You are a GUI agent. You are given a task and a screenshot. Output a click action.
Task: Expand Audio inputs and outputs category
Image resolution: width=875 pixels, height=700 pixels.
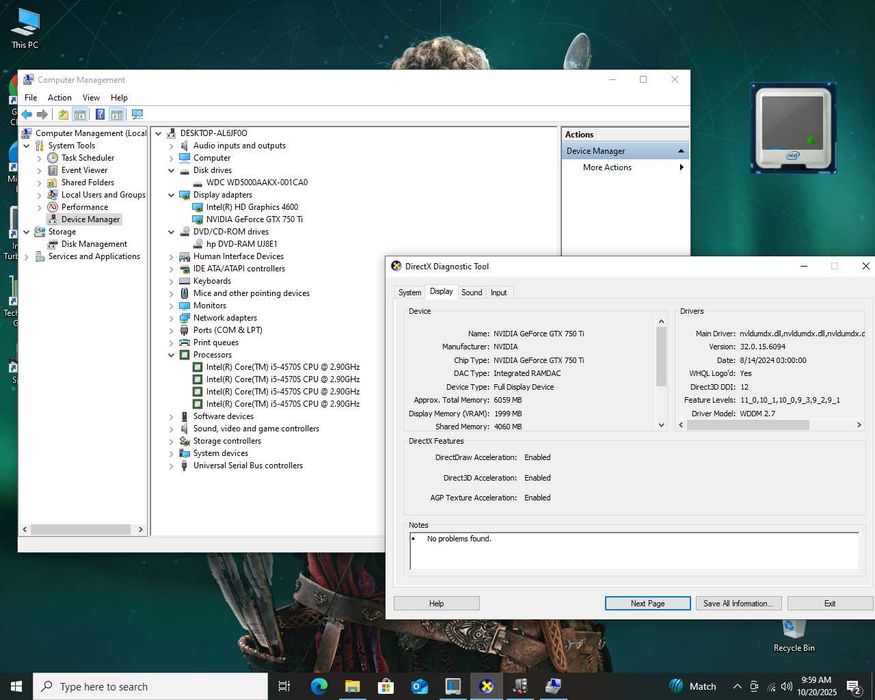[x=171, y=146]
